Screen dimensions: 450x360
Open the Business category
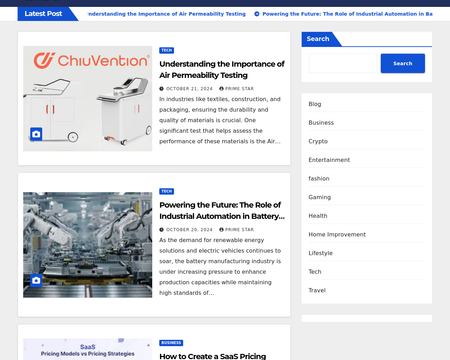pyautogui.click(x=321, y=123)
